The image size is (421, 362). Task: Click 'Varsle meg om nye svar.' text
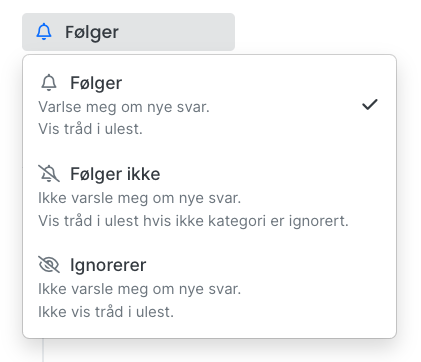(124, 107)
